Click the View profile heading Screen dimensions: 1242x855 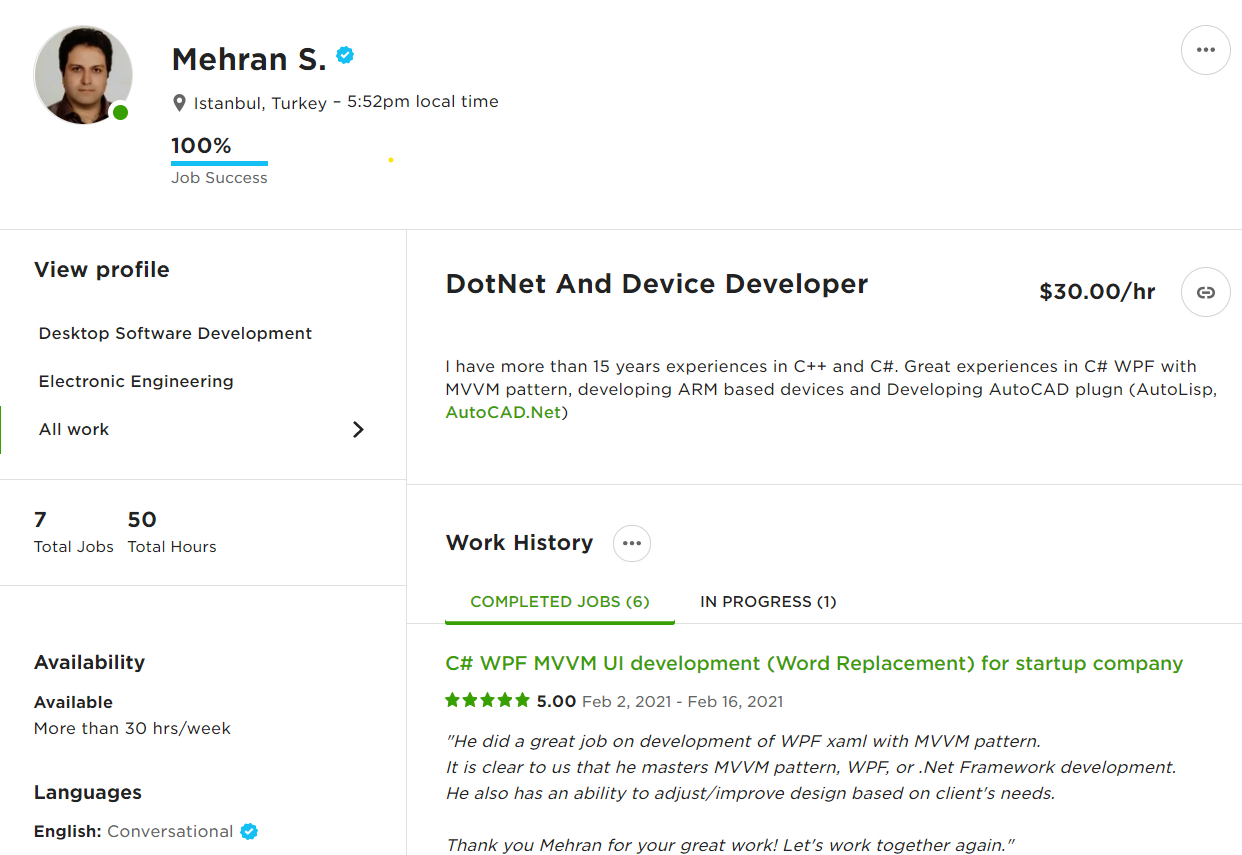(x=101, y=269)
